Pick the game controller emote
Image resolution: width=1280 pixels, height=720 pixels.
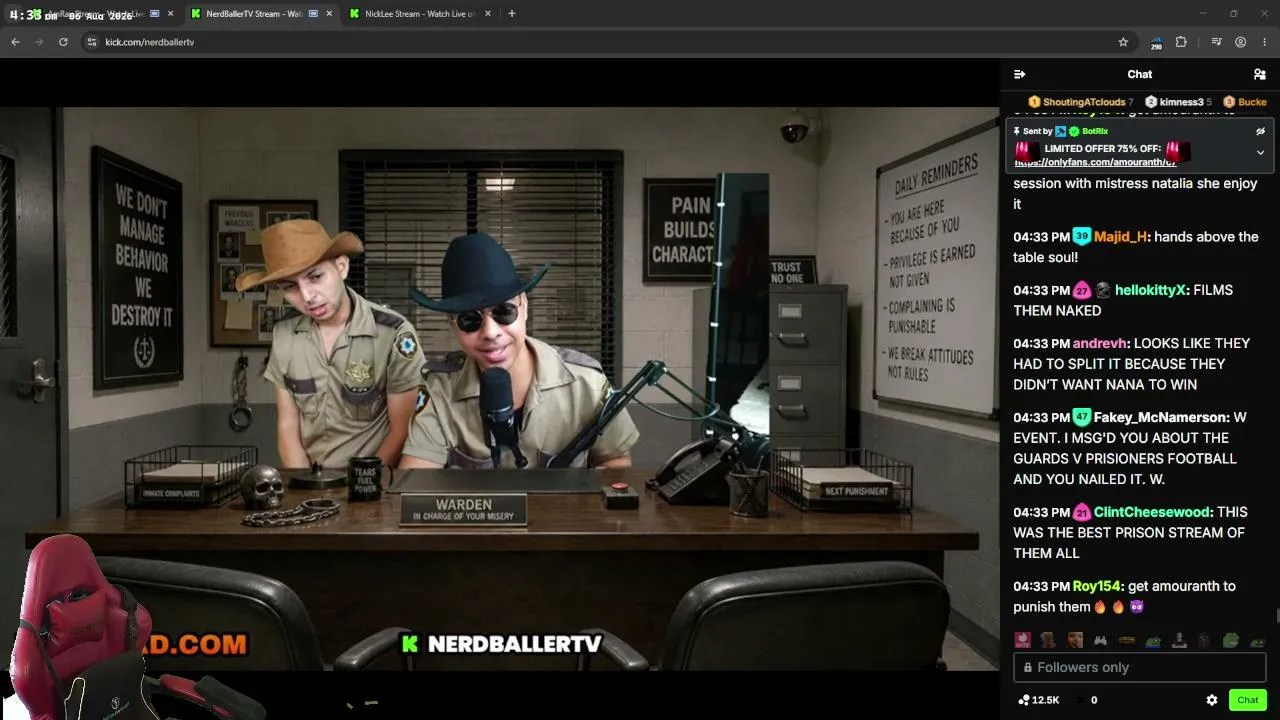[1100, 640]
